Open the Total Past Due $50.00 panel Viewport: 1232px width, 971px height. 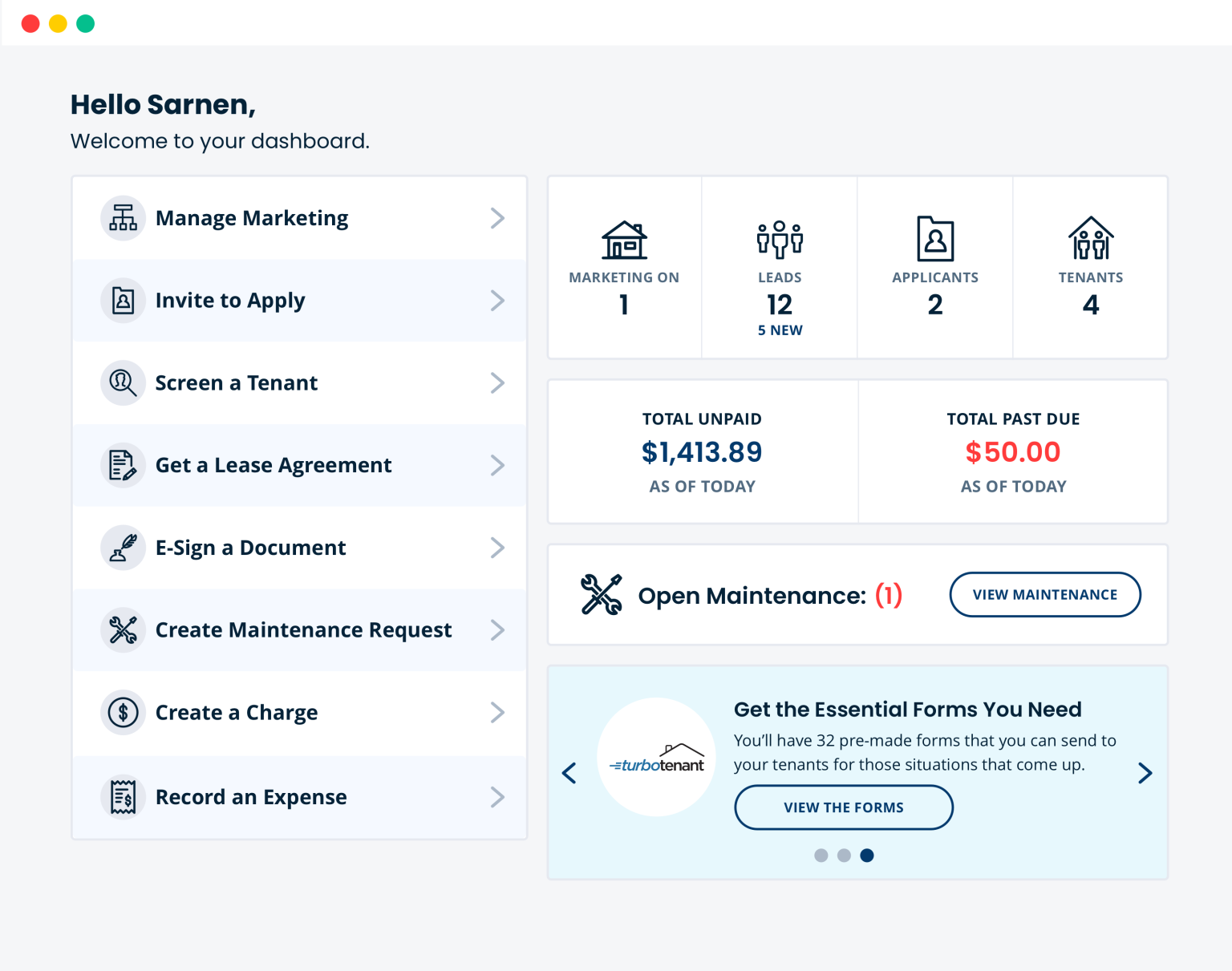[1013, 452]
